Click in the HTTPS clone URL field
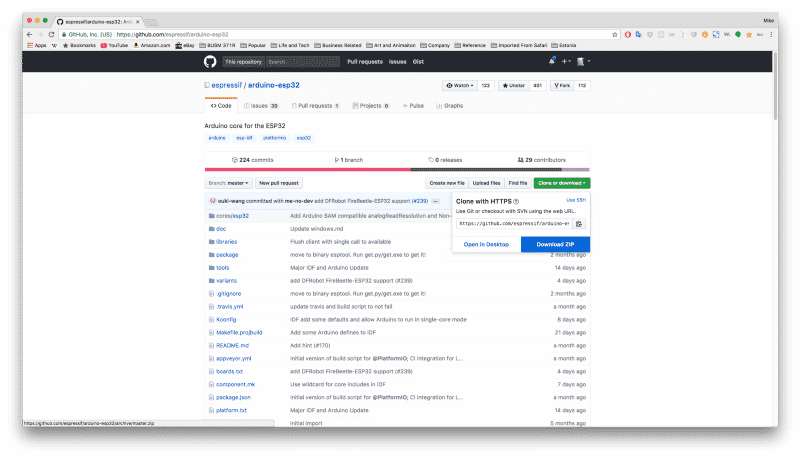This screenshot has width=800, height=458. coord(514,224)
